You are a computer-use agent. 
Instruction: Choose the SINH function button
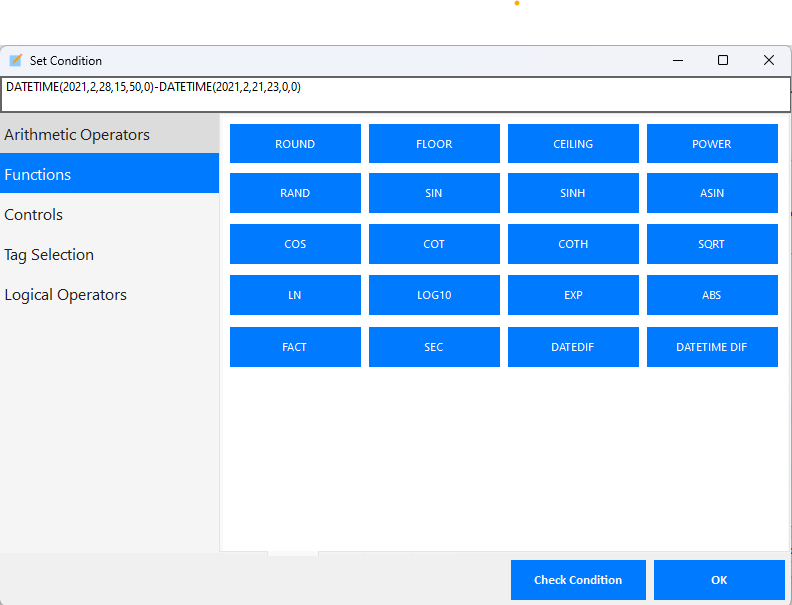573,193
